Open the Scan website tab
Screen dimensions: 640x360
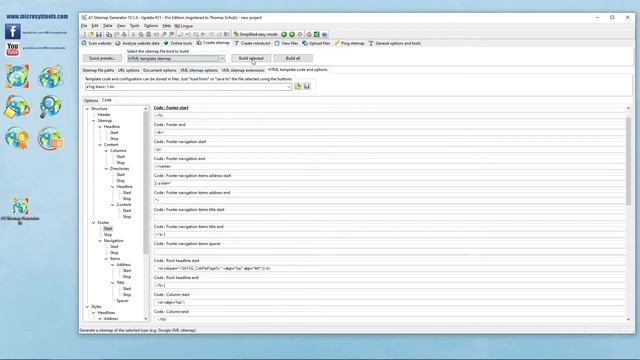point(97,43)
